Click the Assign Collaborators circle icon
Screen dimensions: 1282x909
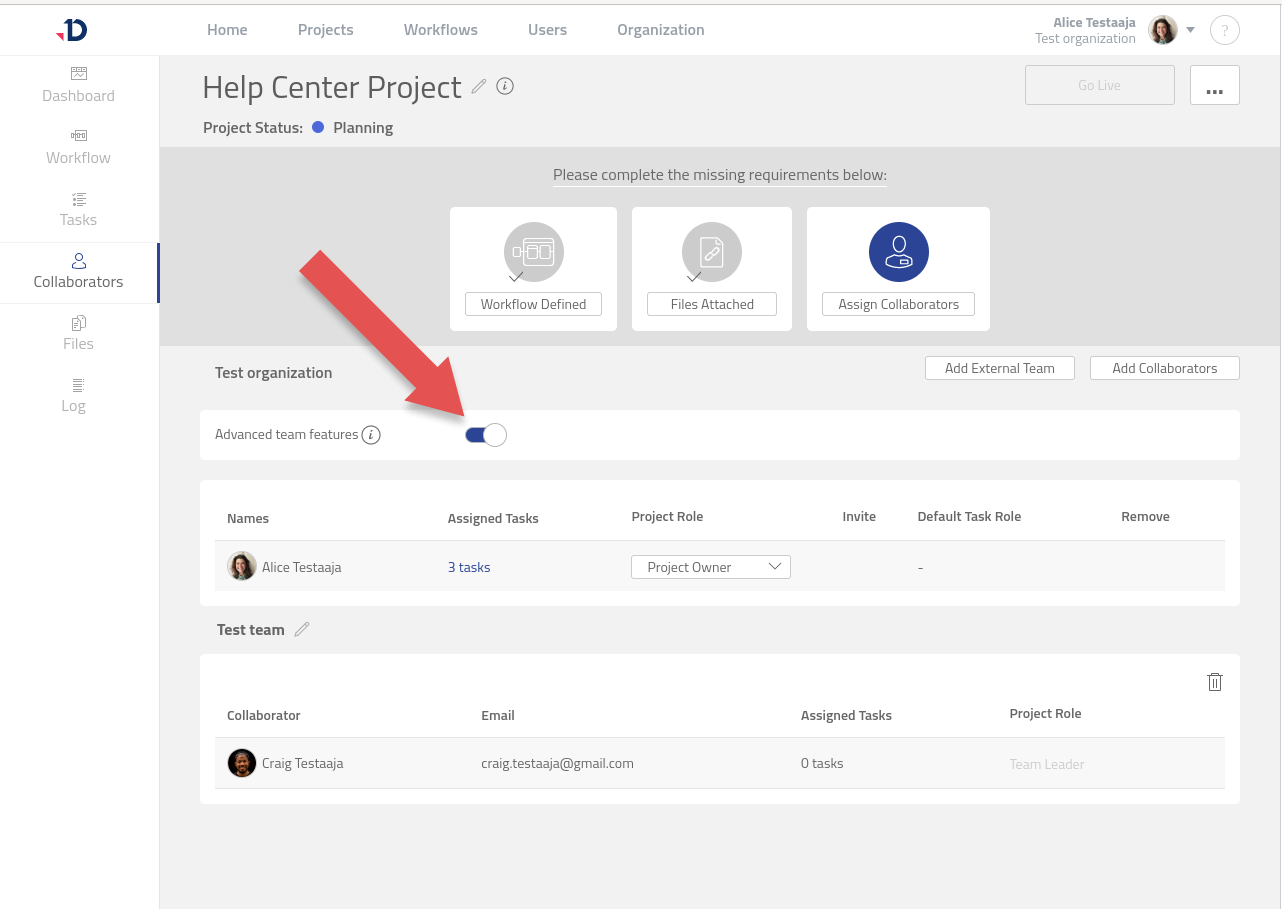pos(898,252)
